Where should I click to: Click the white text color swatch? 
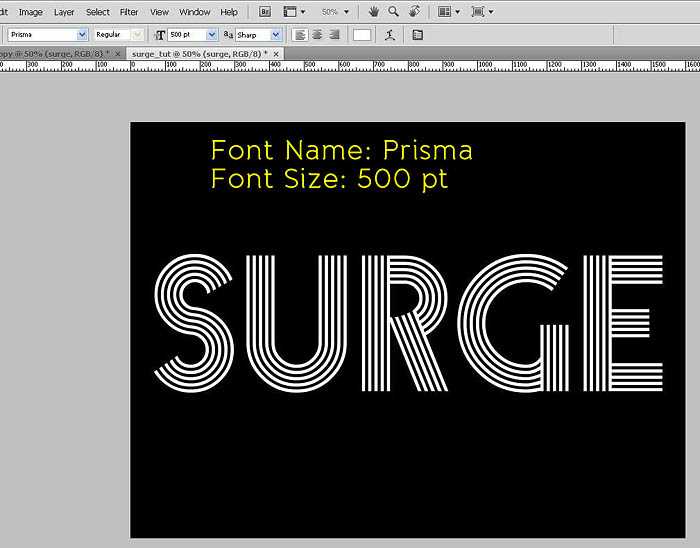tap(362, 35)
